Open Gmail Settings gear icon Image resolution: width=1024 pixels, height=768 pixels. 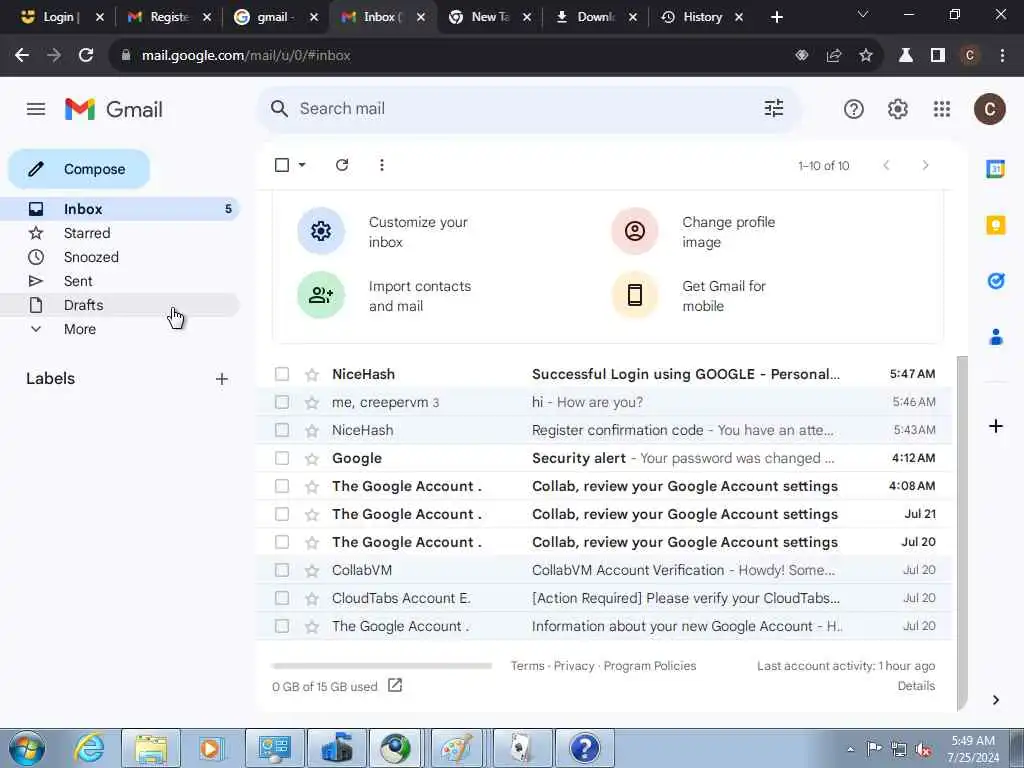[898, 109]
